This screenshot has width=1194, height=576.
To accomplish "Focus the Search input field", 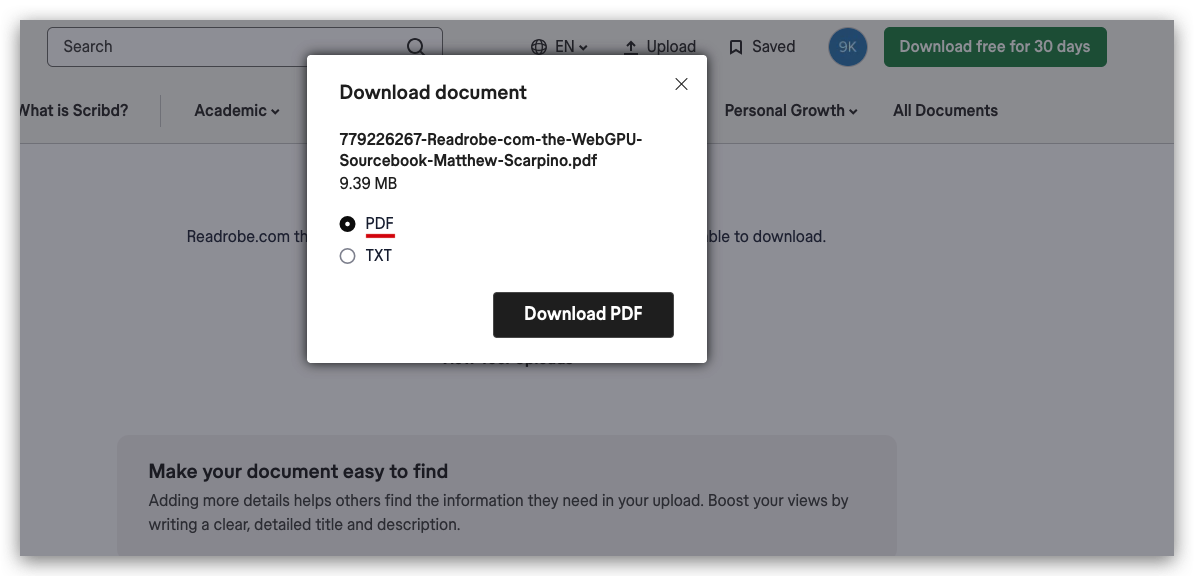I will [244, 46].
